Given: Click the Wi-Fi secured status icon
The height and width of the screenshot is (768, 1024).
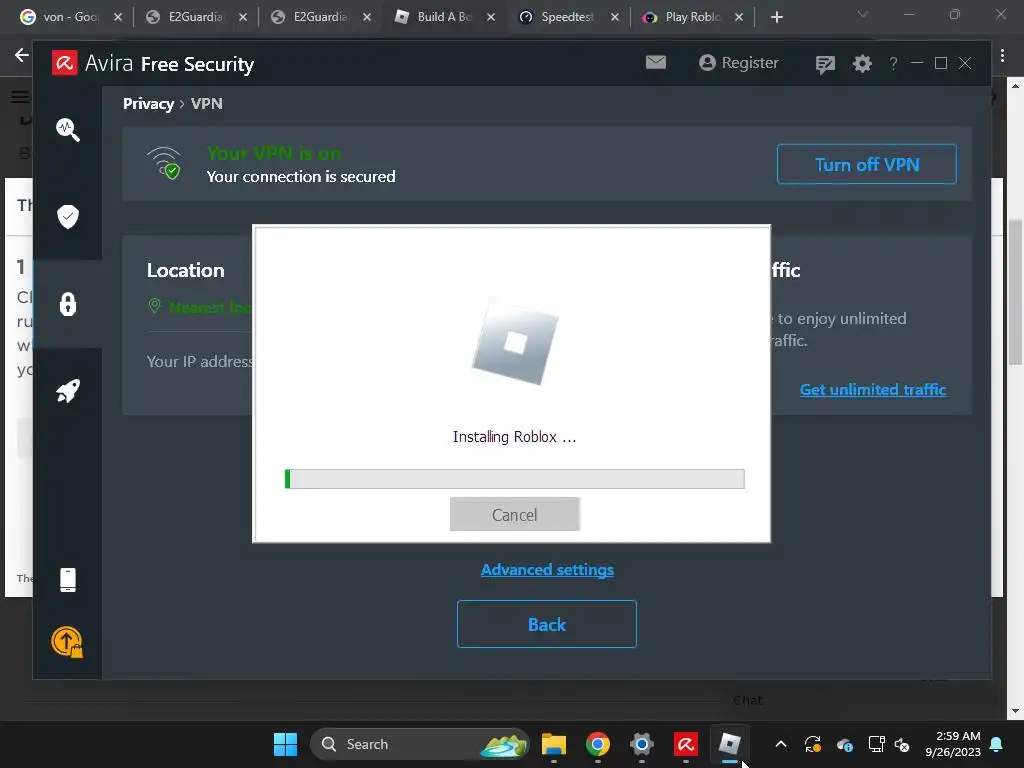Looking at the screenshot, I should tap(164, 163).
